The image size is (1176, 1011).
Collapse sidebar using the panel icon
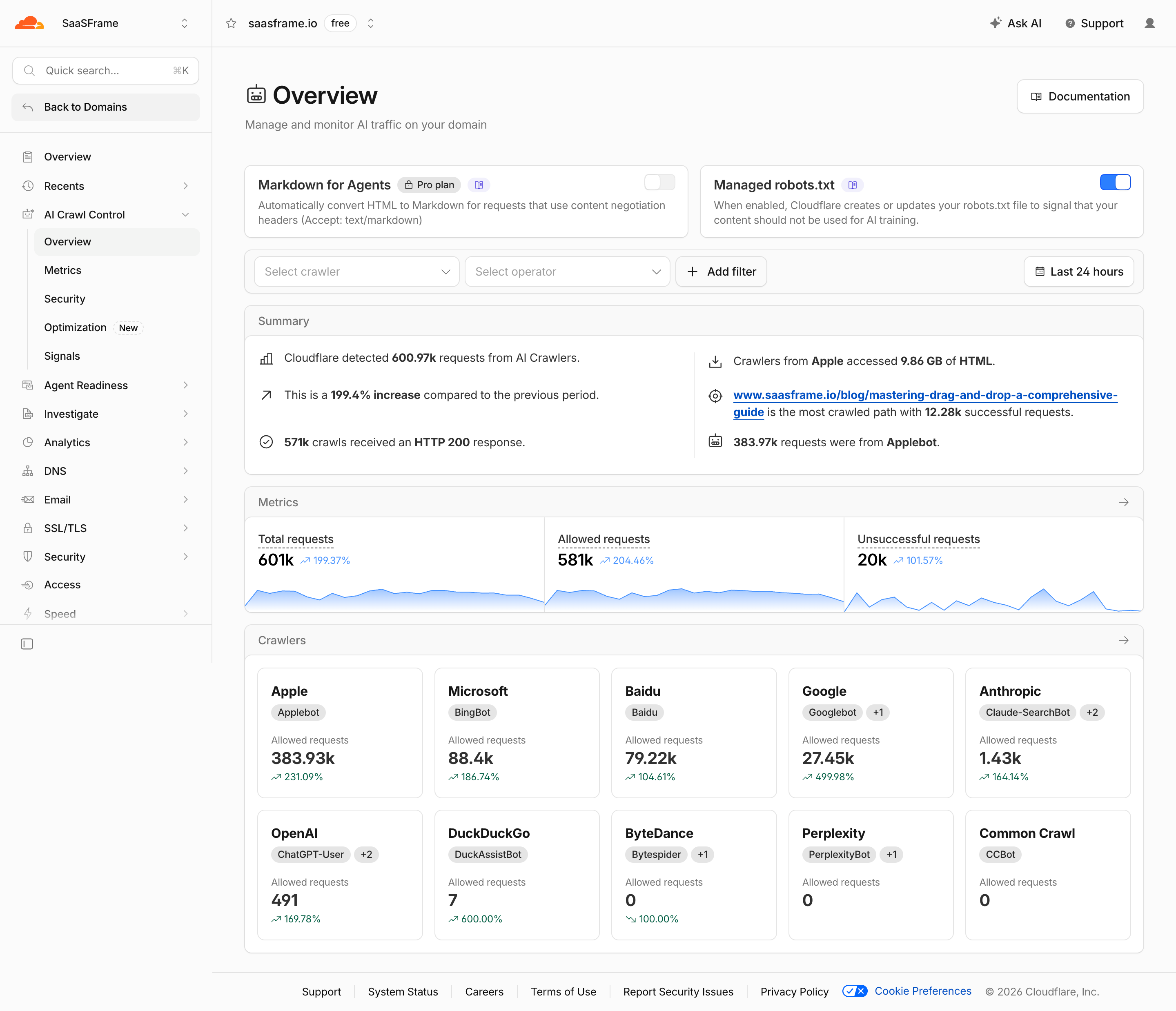point(27,644)
